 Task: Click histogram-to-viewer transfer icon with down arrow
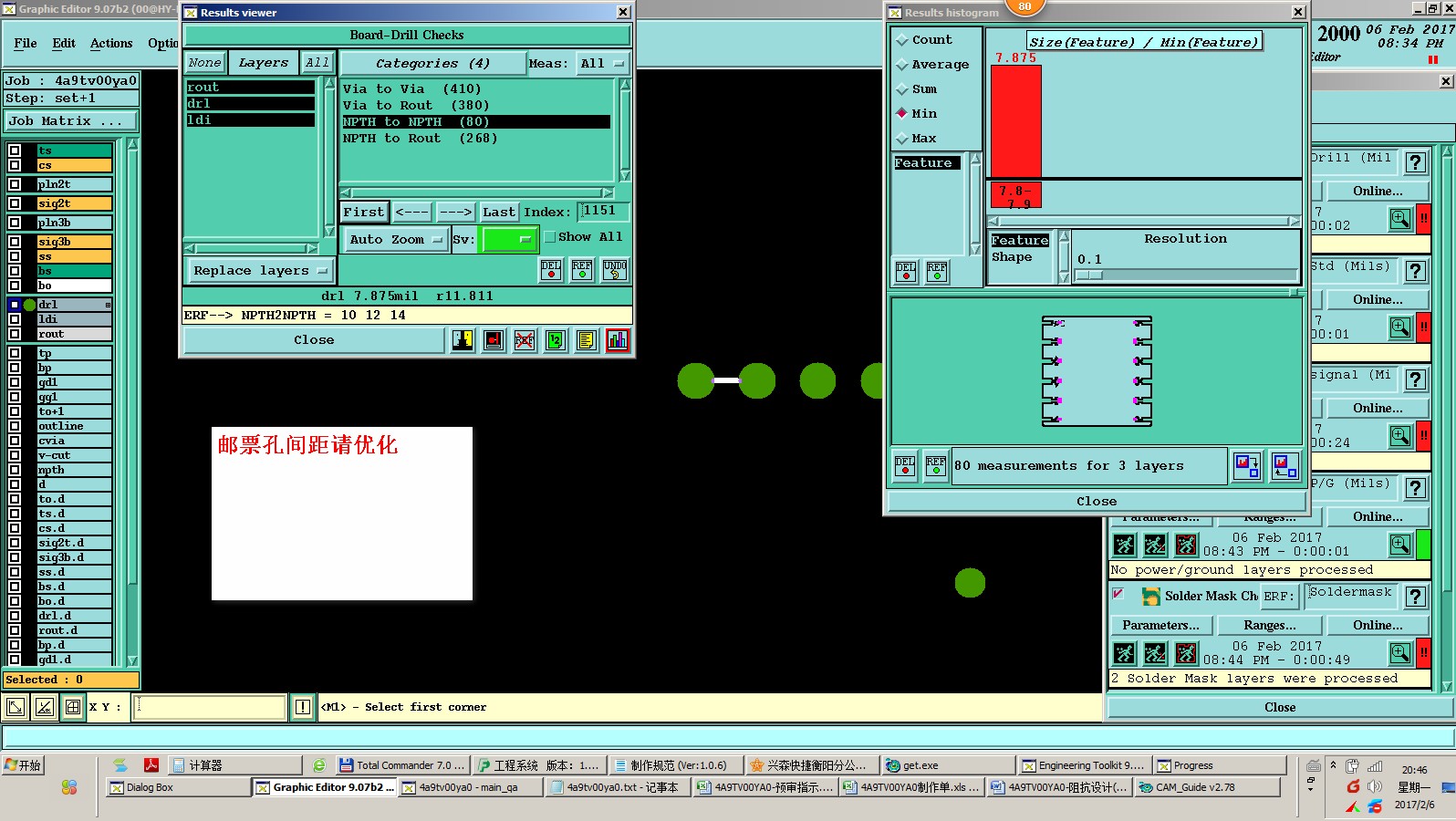pos(1247,466)
